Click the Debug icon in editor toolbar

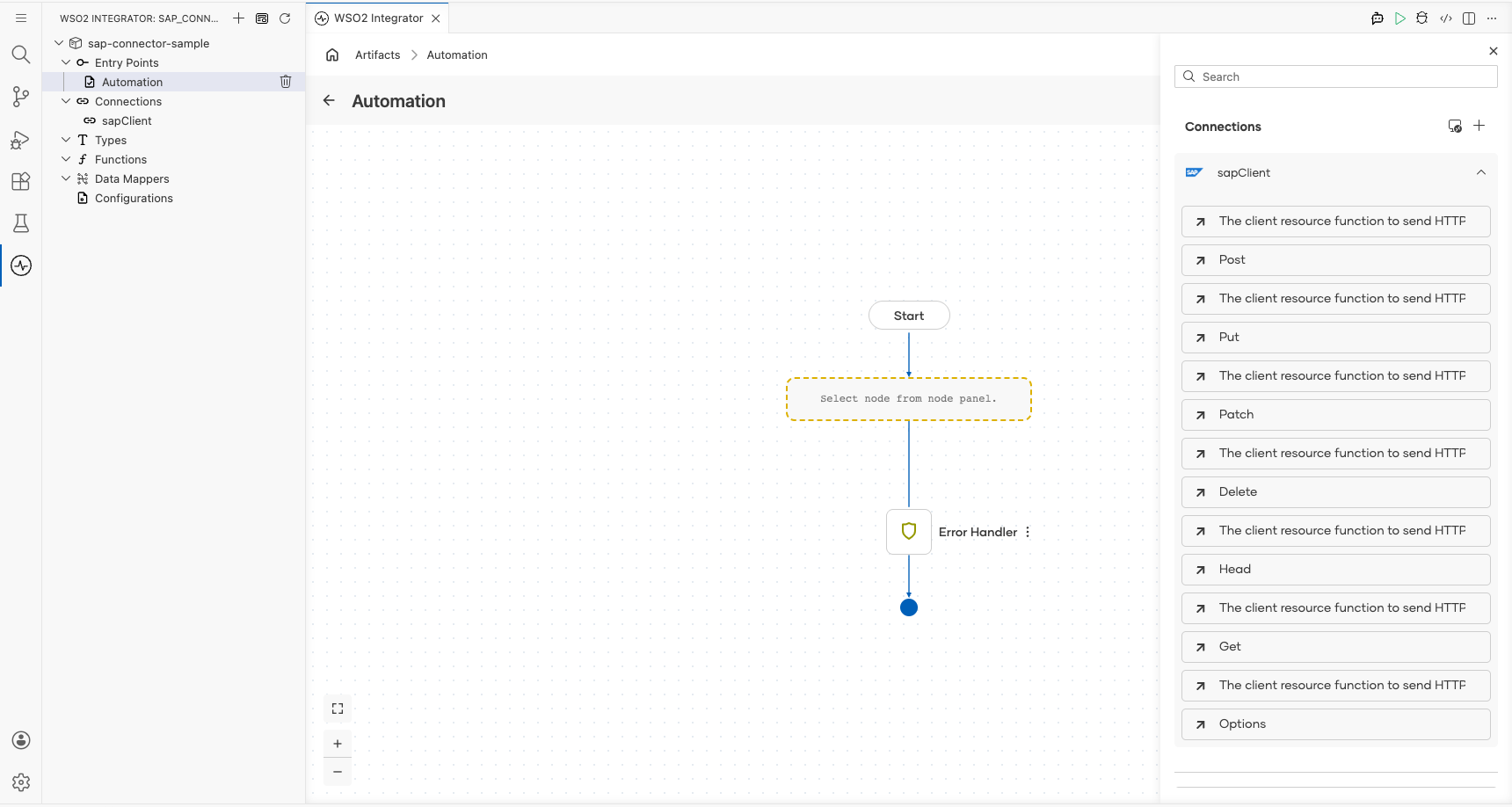[1422, 18]
